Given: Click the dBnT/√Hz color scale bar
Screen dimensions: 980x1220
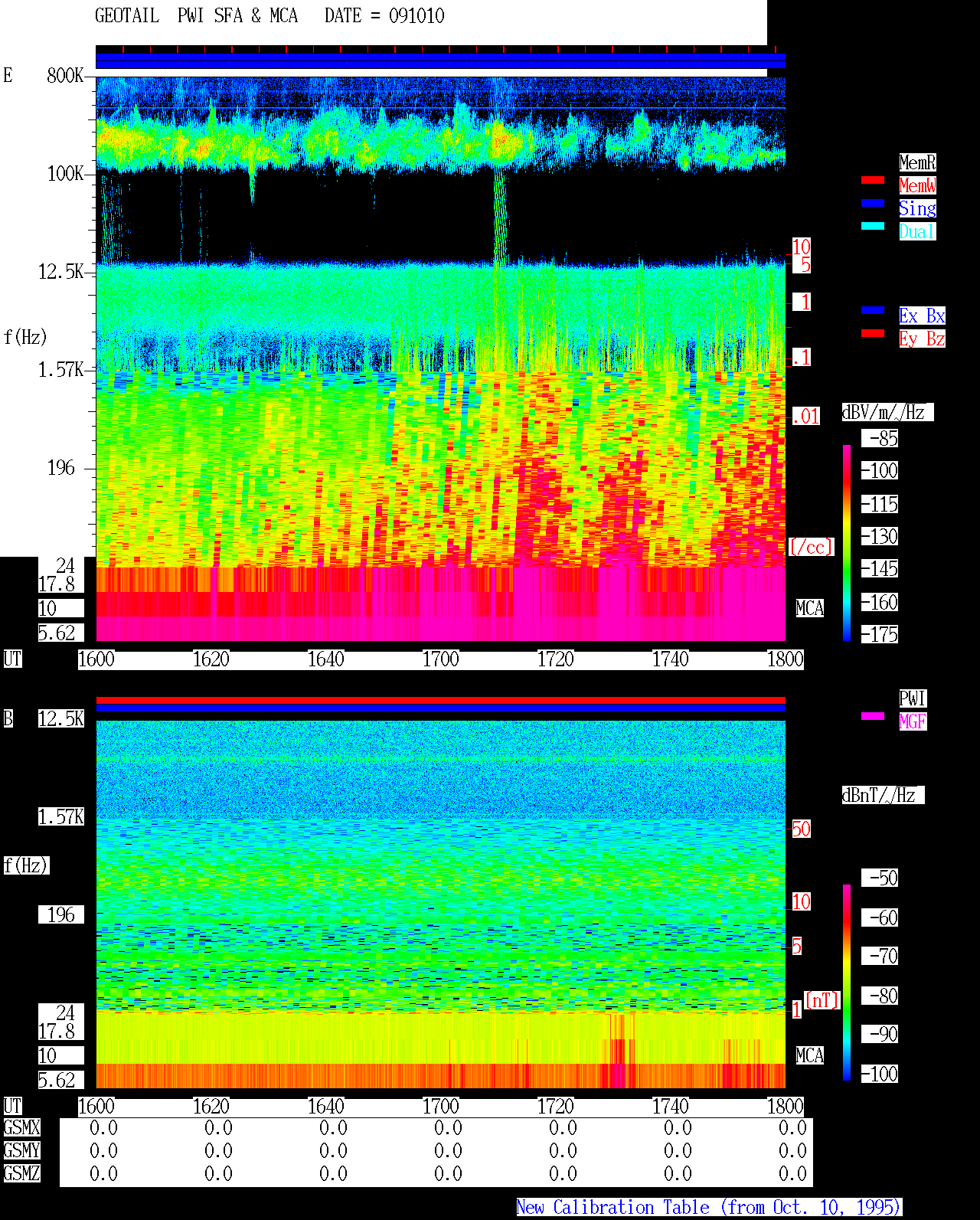Looking at the screenshot, I should (847, 983).
